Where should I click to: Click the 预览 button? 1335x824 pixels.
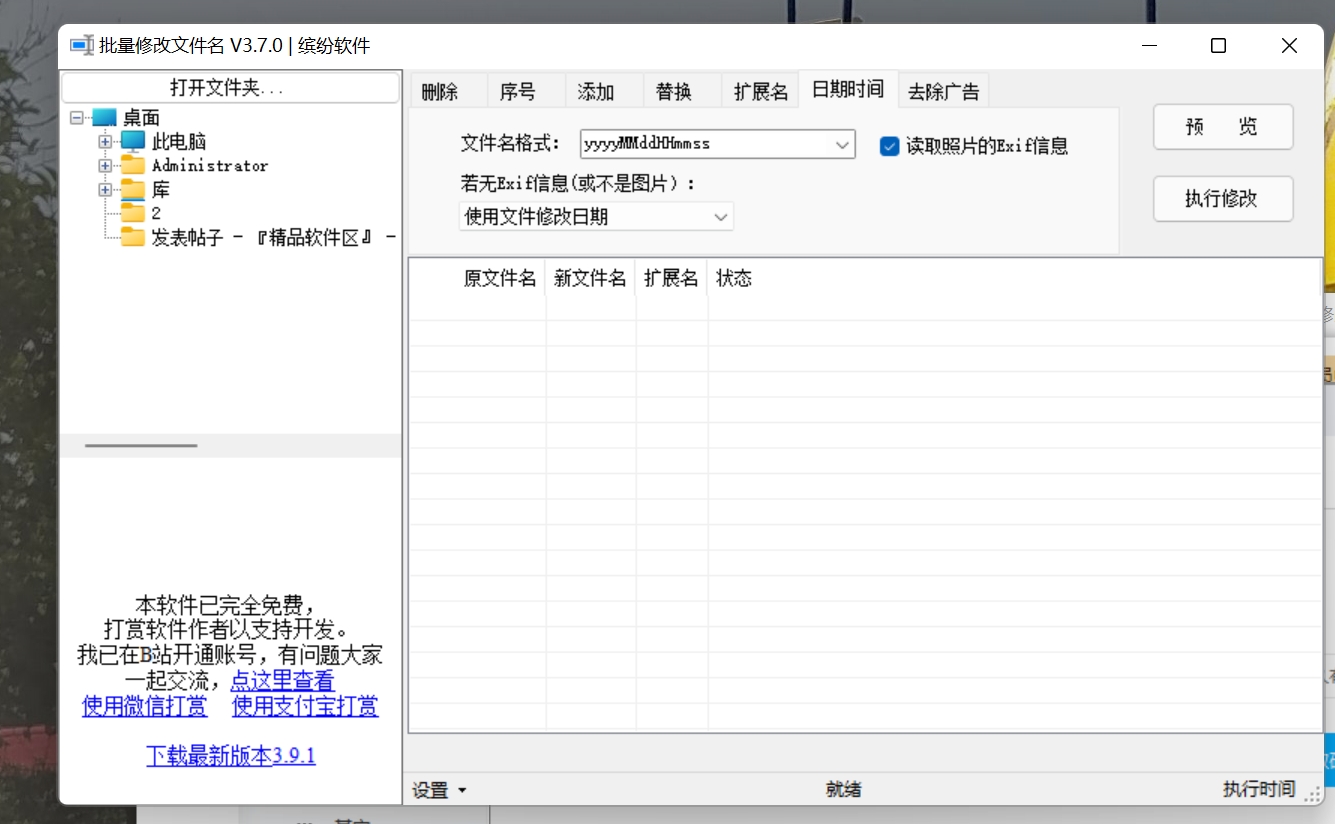[1222, 127]
